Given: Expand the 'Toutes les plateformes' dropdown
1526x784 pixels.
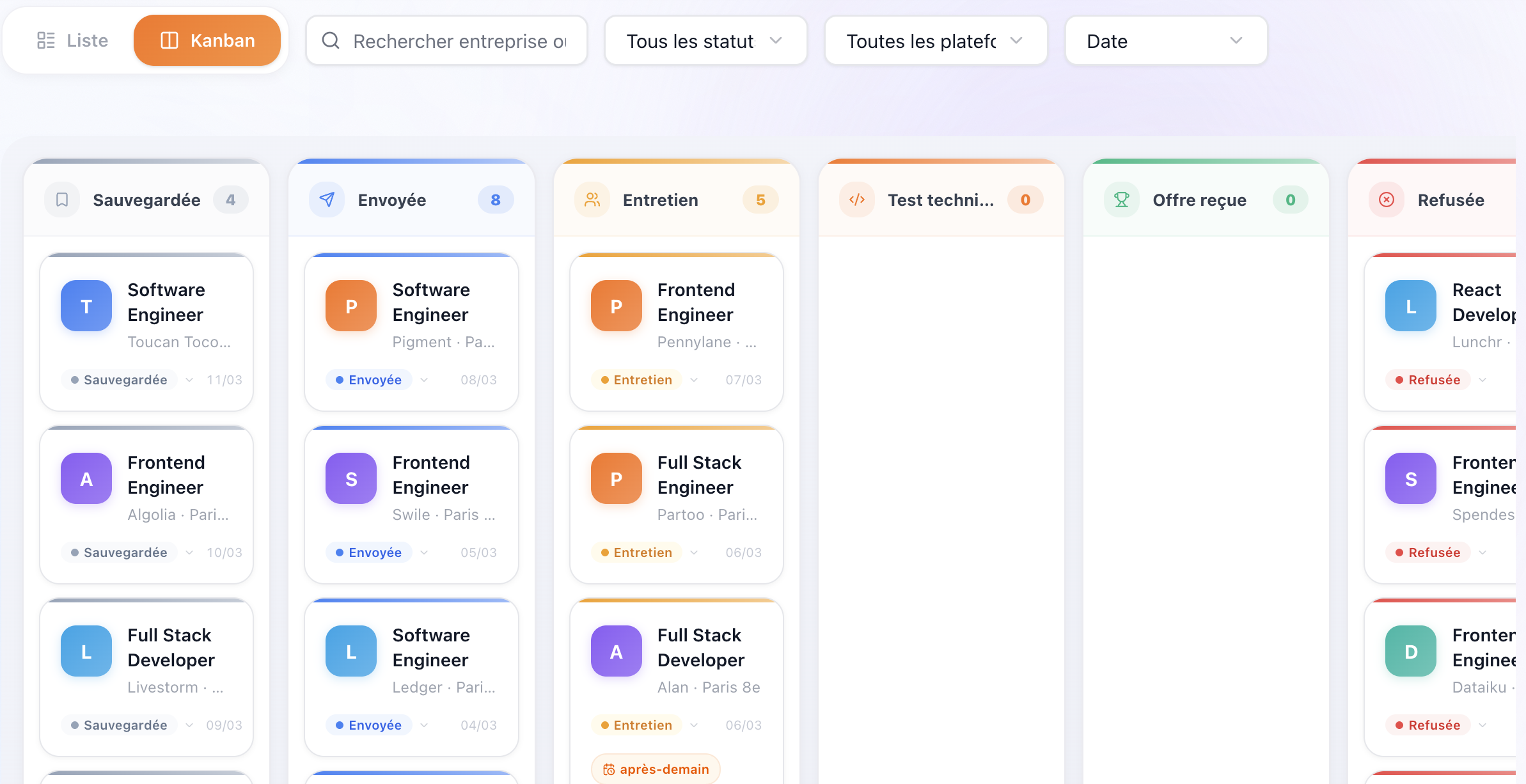Looking at the screenshot, I should click(x=936, y=41).
